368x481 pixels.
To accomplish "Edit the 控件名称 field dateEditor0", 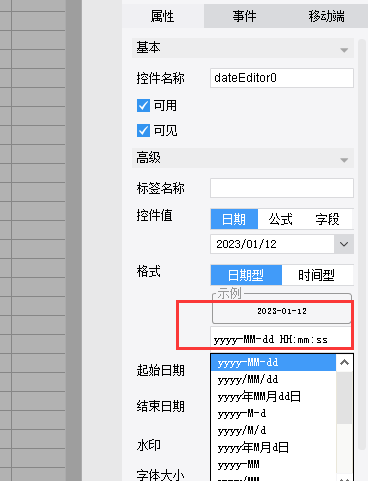I will tap(282, 78).
